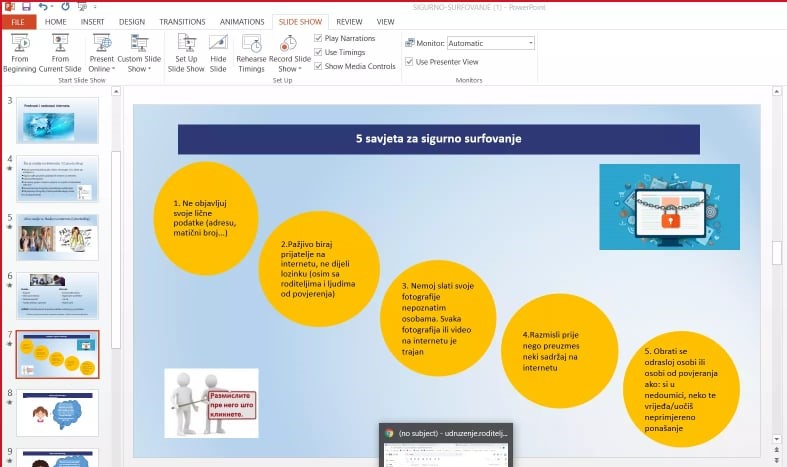Open the FILE menu tab

[x=18, y=21]
